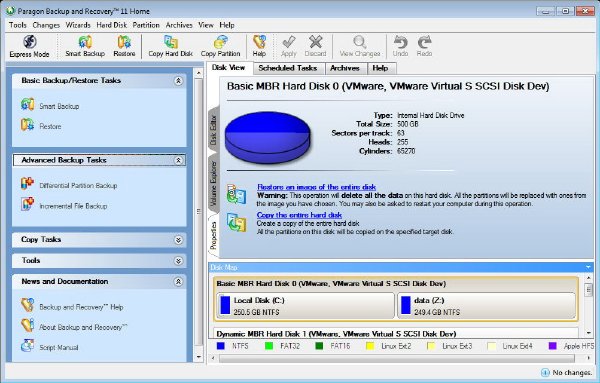Open the Help toolbar icon
The width and height of the screenshot is (600, 383).
pyautogui.click(x=259, y=46)
